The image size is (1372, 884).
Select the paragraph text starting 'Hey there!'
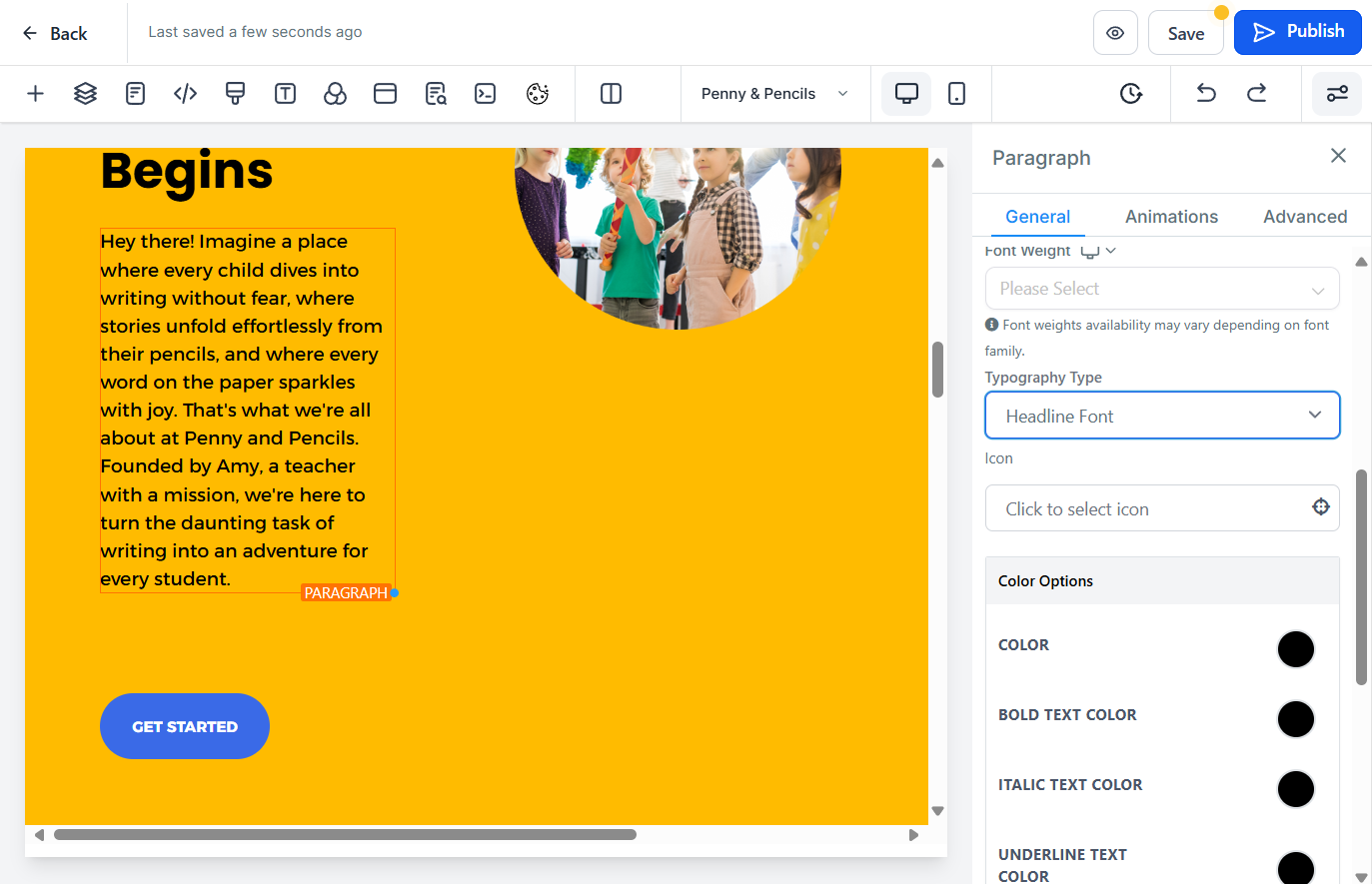(247, 410)
